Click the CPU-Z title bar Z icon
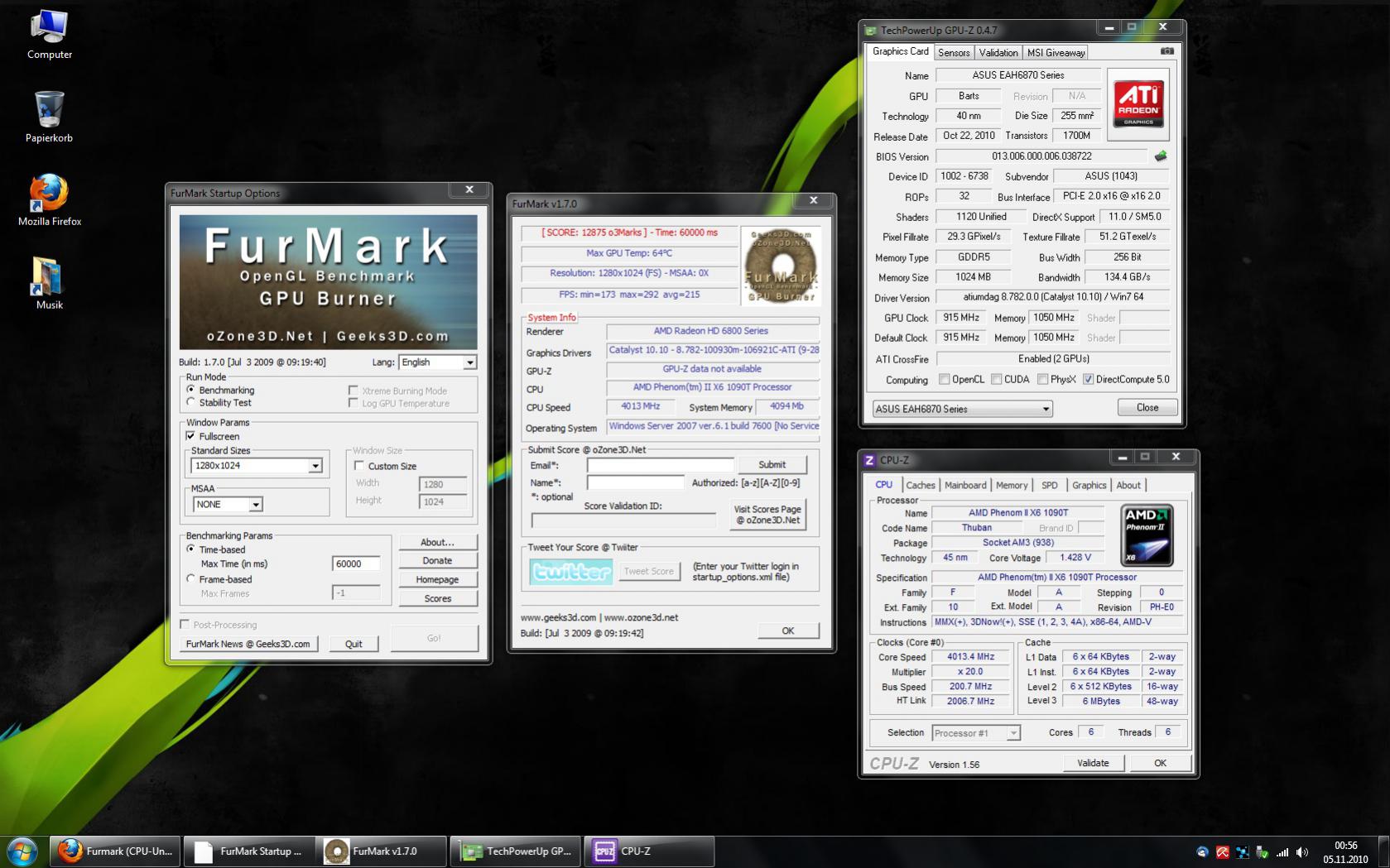The image size is (1390, 868). [x=869, y=460]
